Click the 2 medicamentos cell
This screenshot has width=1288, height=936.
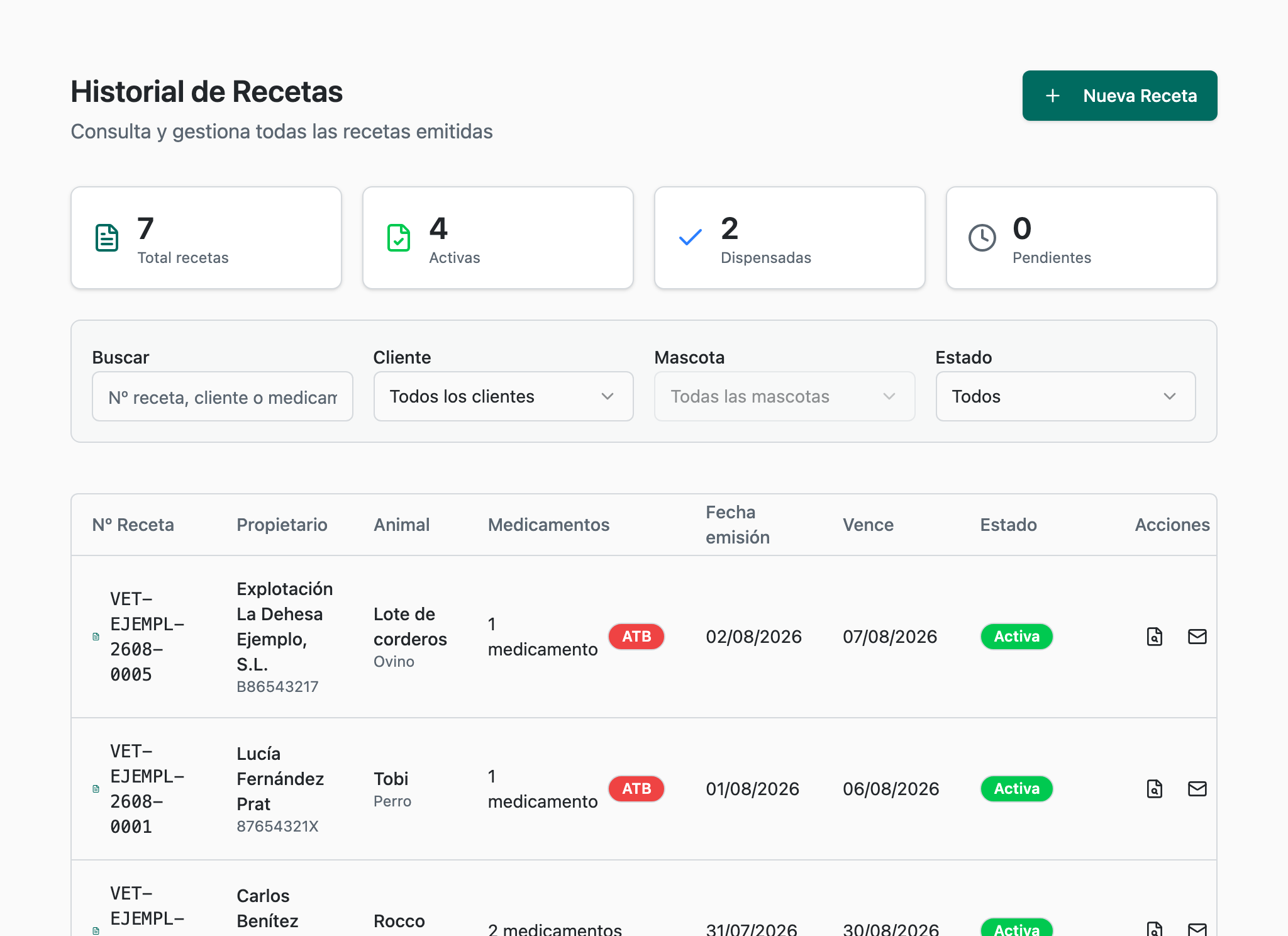[555, 929]
